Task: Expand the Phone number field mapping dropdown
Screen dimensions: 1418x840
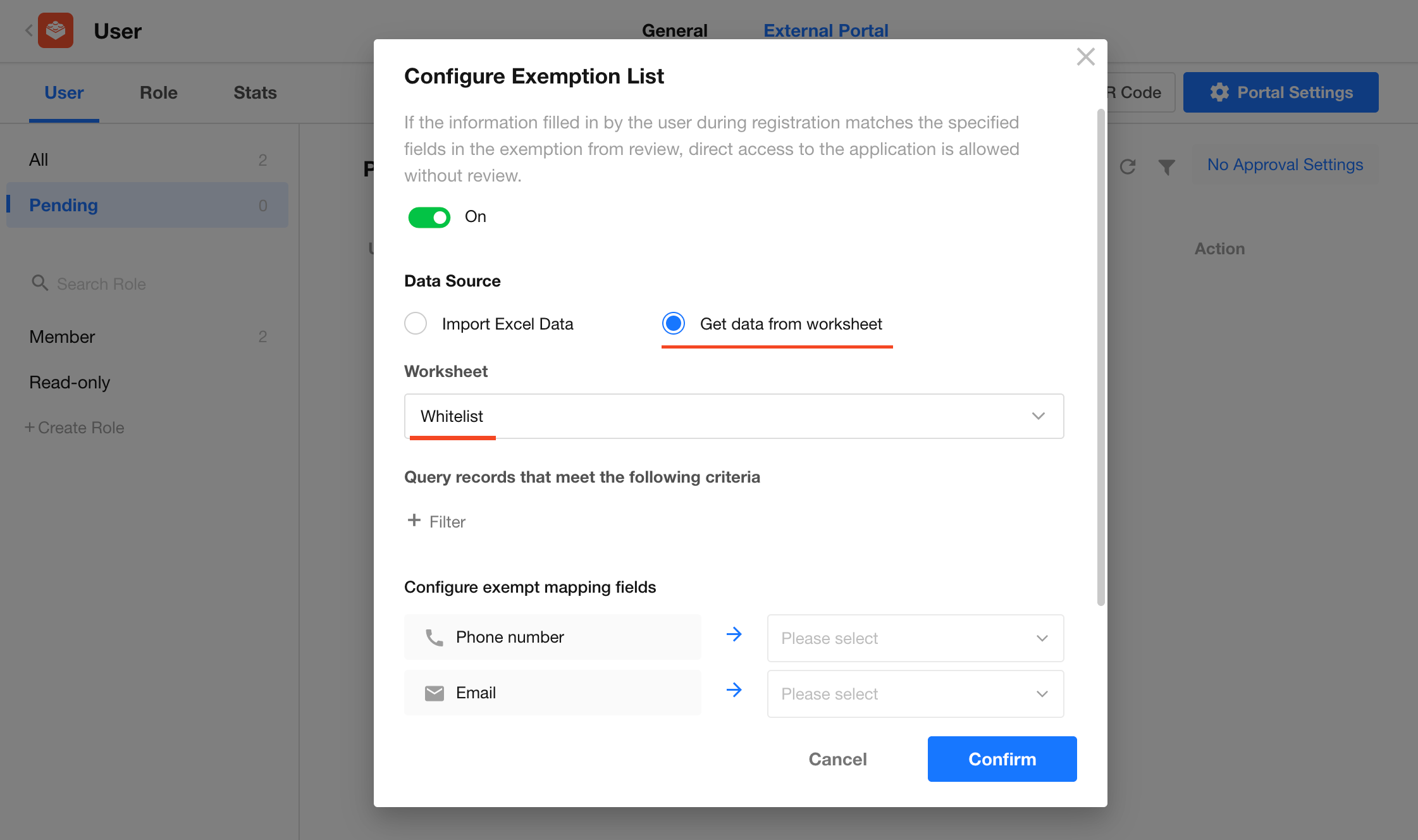Action: click(915, 638)
